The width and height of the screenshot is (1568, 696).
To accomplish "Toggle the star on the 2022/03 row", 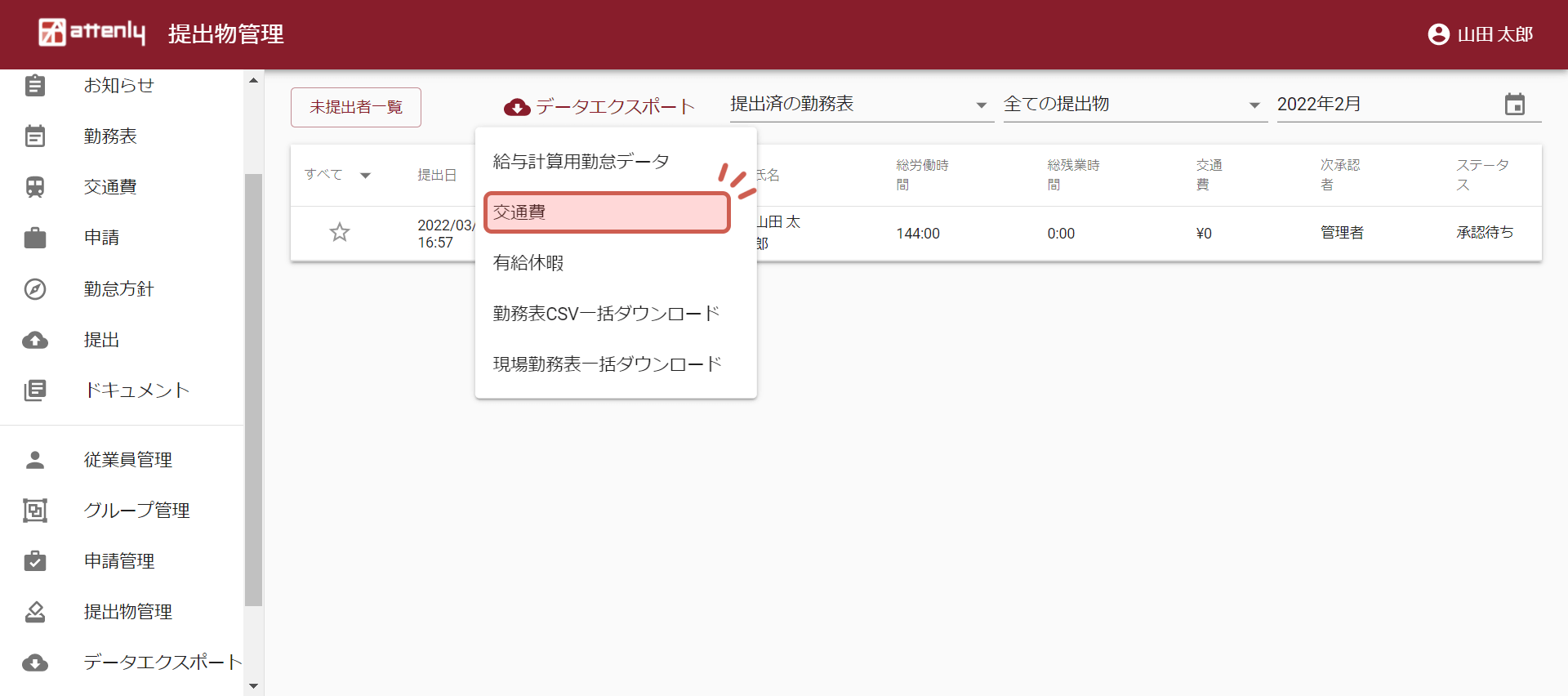I will [340, 233].
